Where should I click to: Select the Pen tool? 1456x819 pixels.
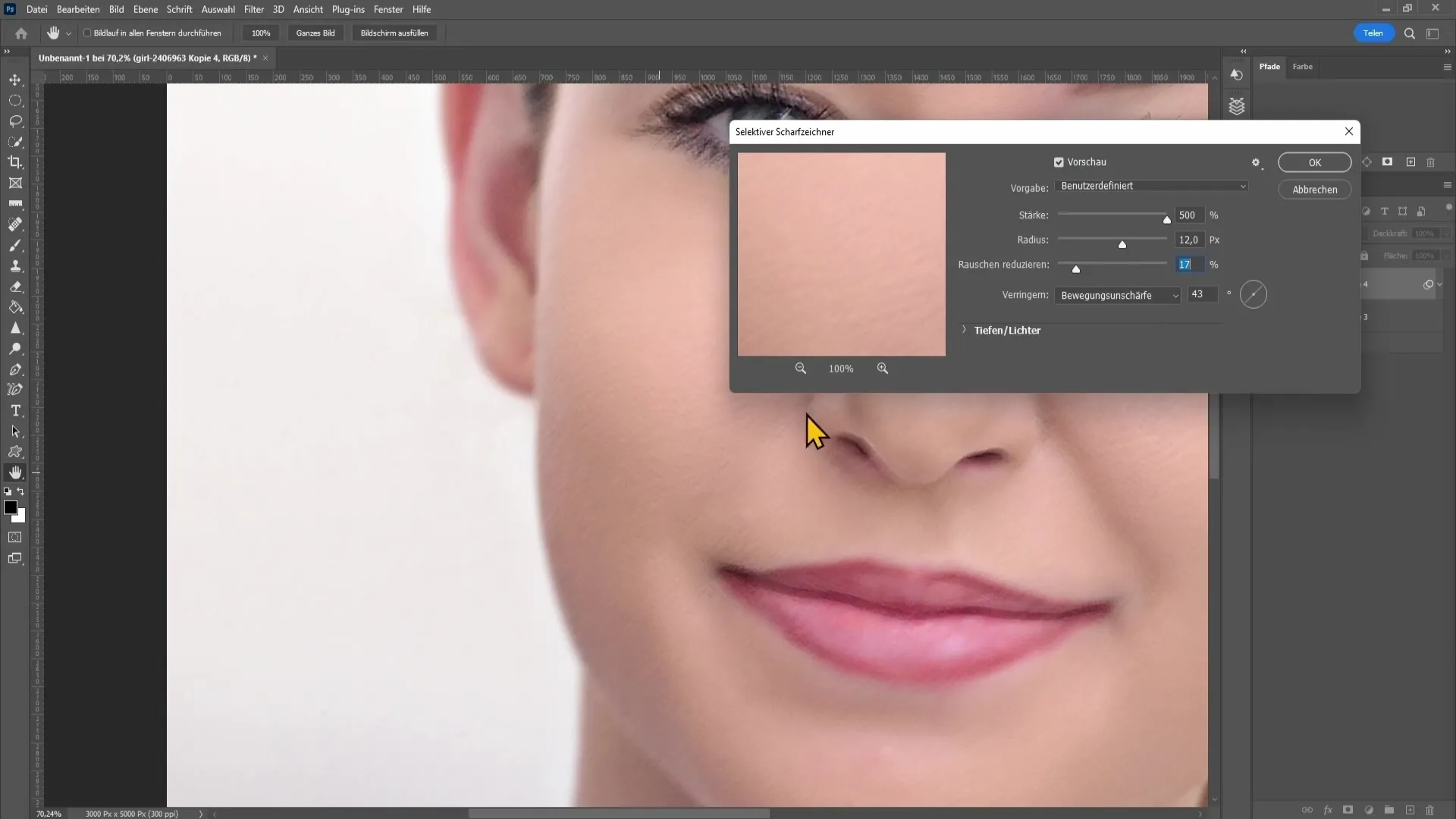(x=15, y=369)
